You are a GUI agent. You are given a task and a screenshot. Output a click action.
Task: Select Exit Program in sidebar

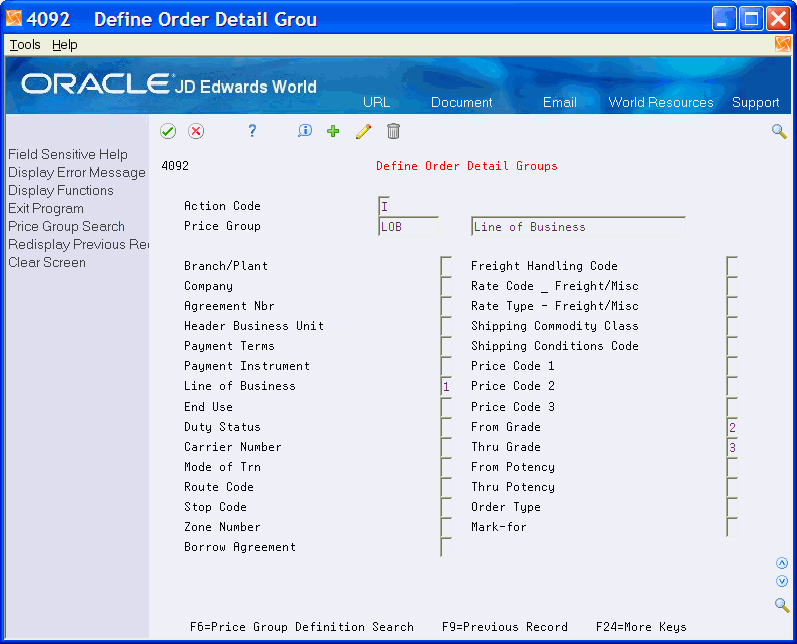coord(46,208)
